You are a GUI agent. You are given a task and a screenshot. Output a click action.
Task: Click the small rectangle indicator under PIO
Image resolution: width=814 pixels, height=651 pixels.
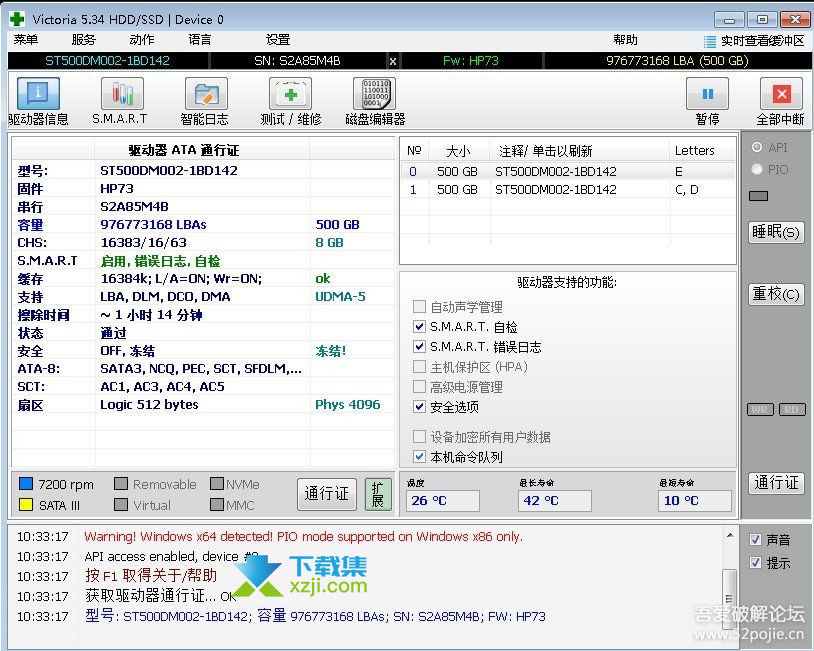[x=758, y=196]
